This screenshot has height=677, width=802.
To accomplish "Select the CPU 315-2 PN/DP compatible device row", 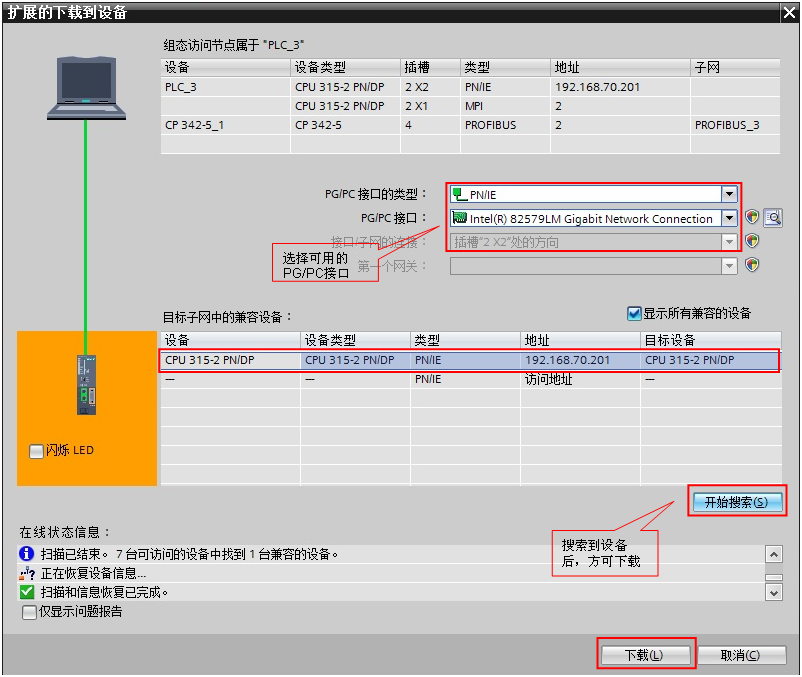I will pos(470,360).
